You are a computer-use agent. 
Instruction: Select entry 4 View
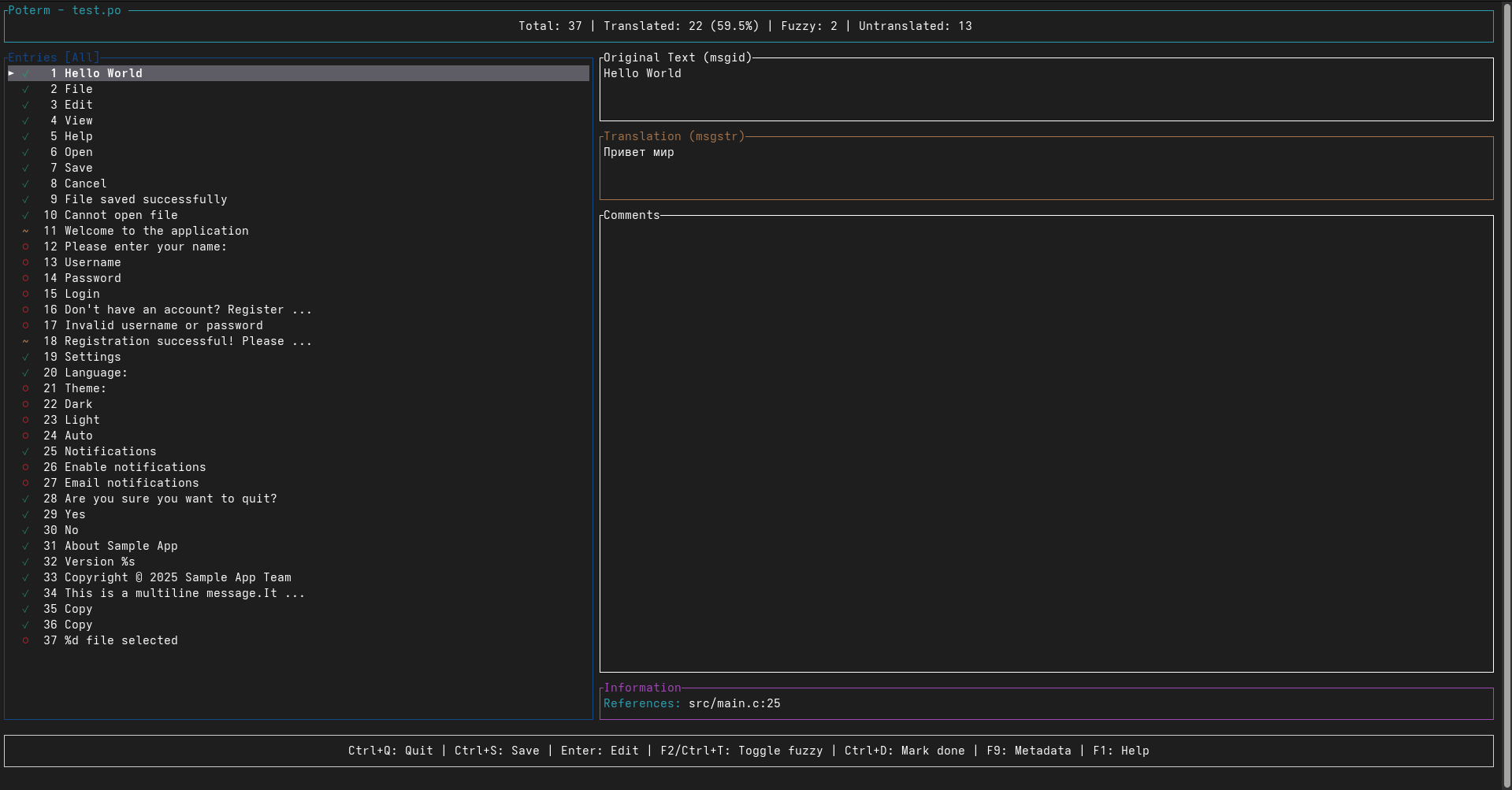[299, 121]
